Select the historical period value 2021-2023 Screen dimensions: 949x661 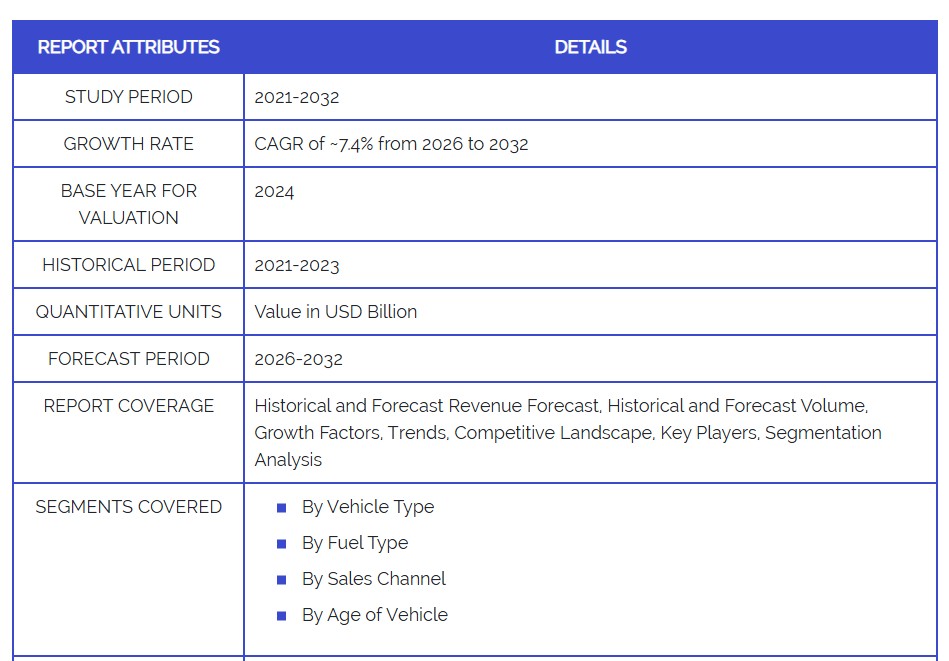pyautogui.click(x=297, y=265)
